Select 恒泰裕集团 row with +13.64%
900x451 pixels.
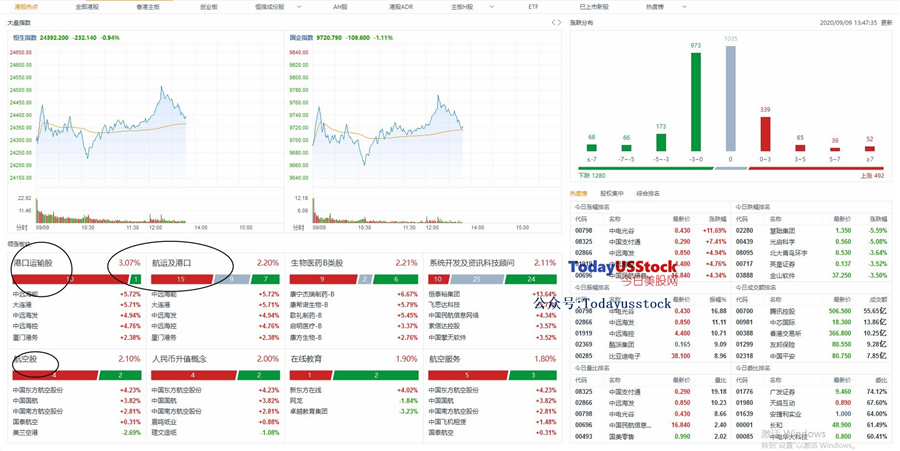coord(492,294)
